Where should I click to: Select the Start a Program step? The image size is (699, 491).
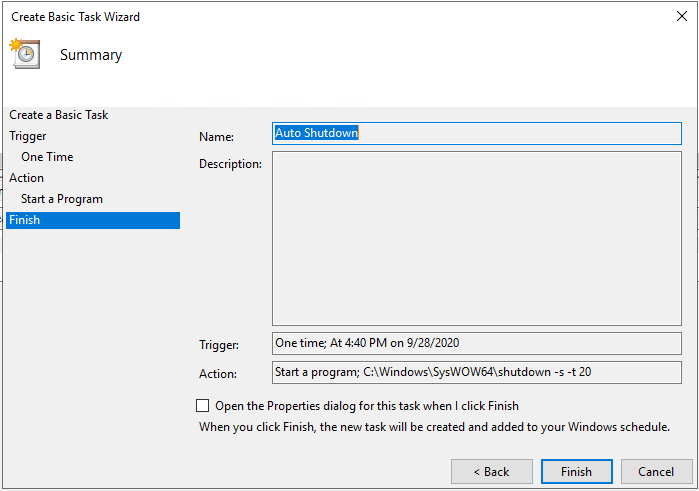[x=62, y=199]
